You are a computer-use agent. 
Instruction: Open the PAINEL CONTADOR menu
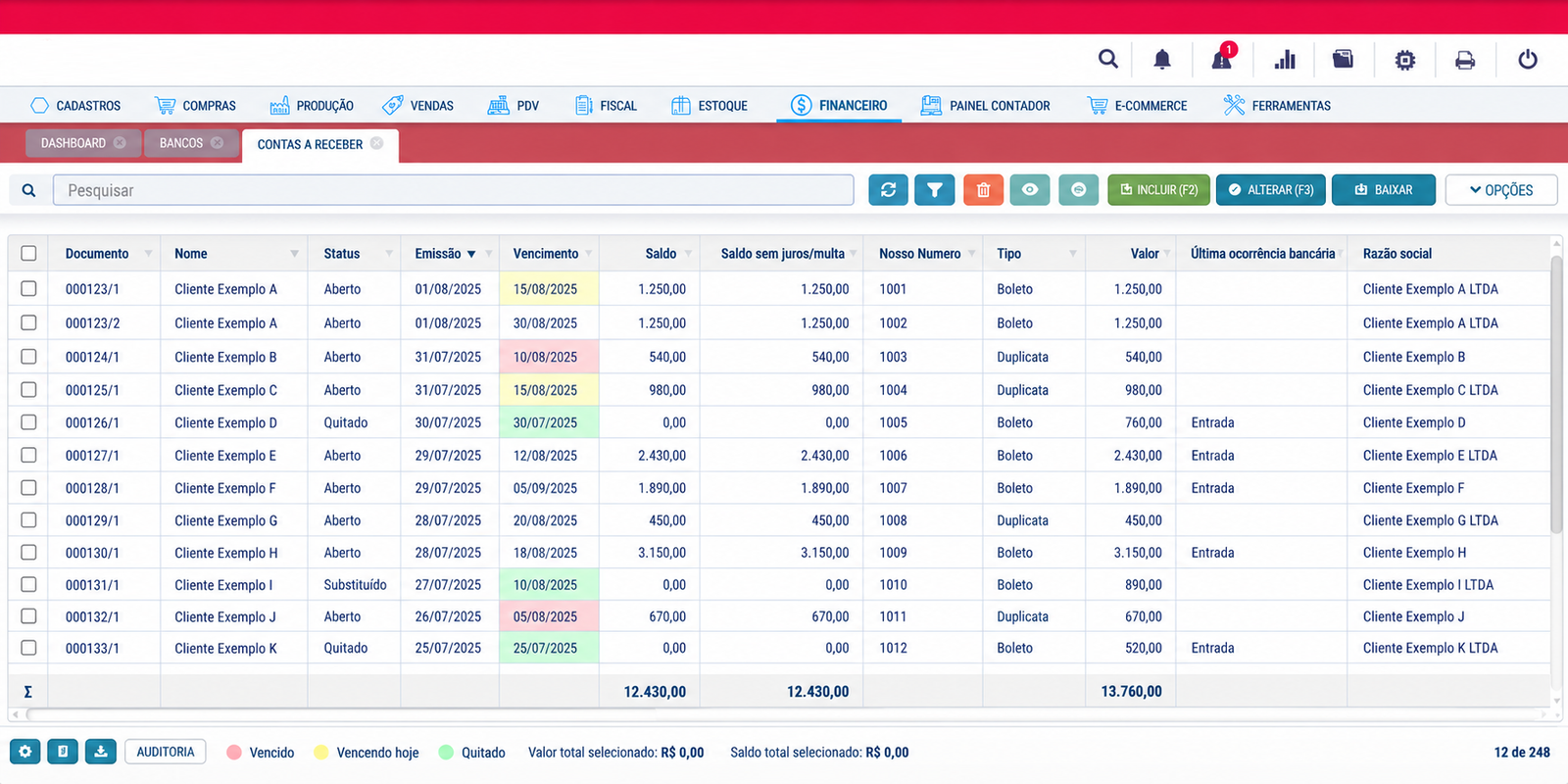985,106
